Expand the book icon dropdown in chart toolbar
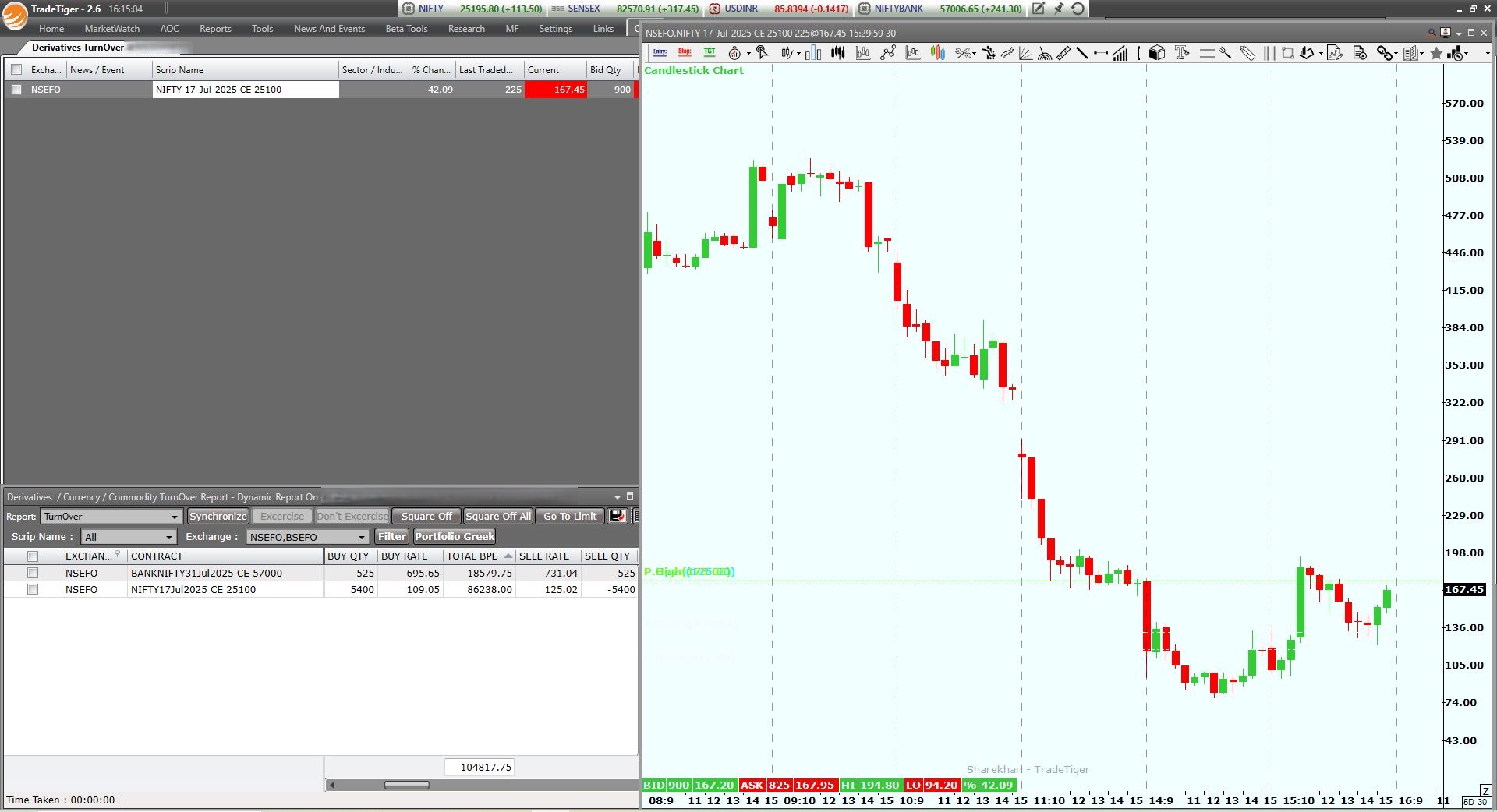This screenshot has width=1497, height=812. tap(1421, 54)
